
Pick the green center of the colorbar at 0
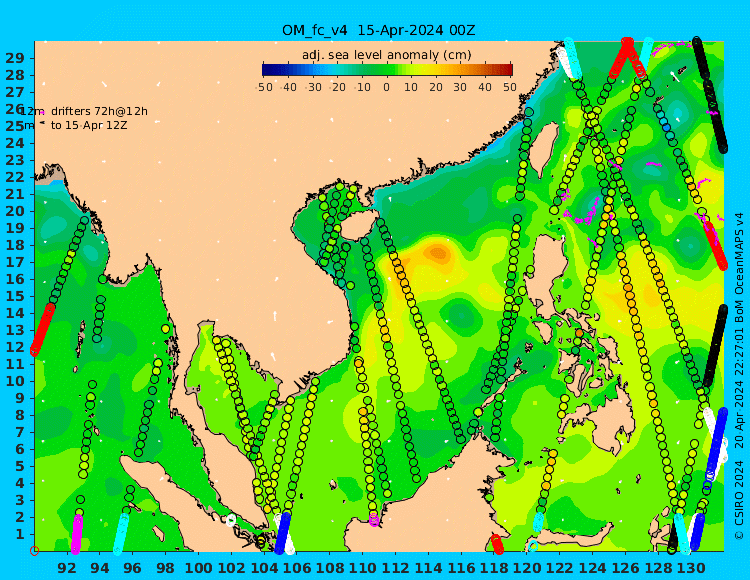click(386, 70)
